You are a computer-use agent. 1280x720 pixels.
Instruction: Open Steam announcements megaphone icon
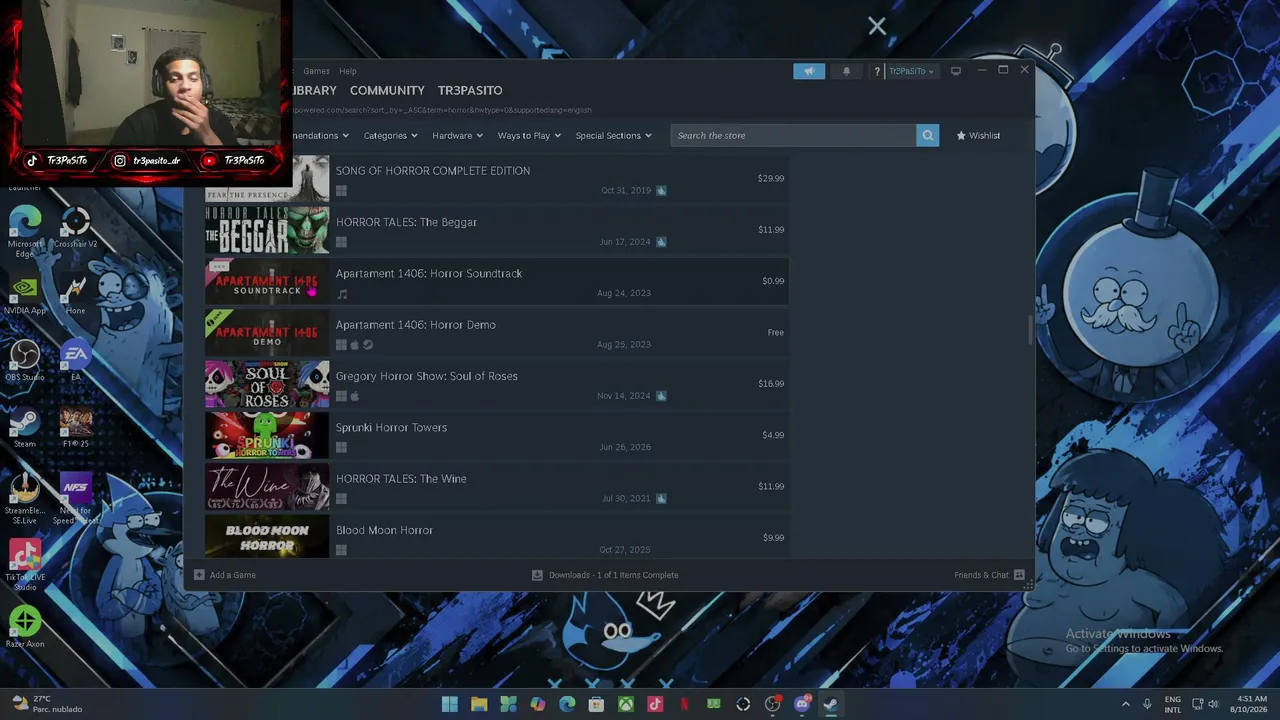click(809, 71)
